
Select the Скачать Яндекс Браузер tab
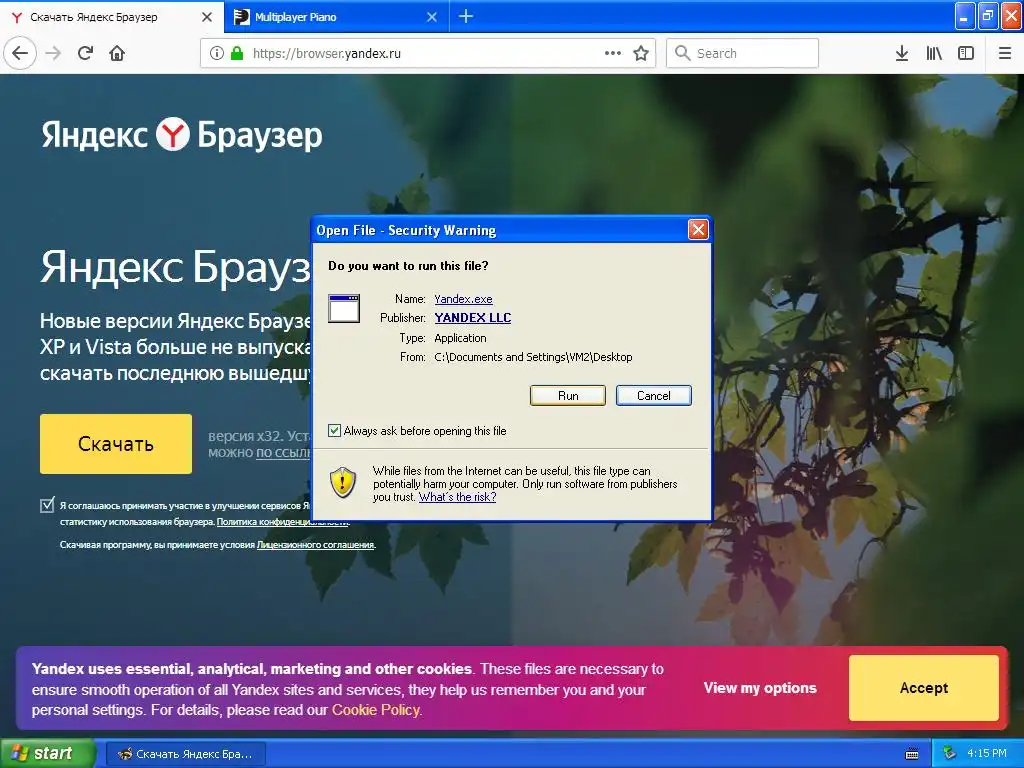[x=112, y=17]
